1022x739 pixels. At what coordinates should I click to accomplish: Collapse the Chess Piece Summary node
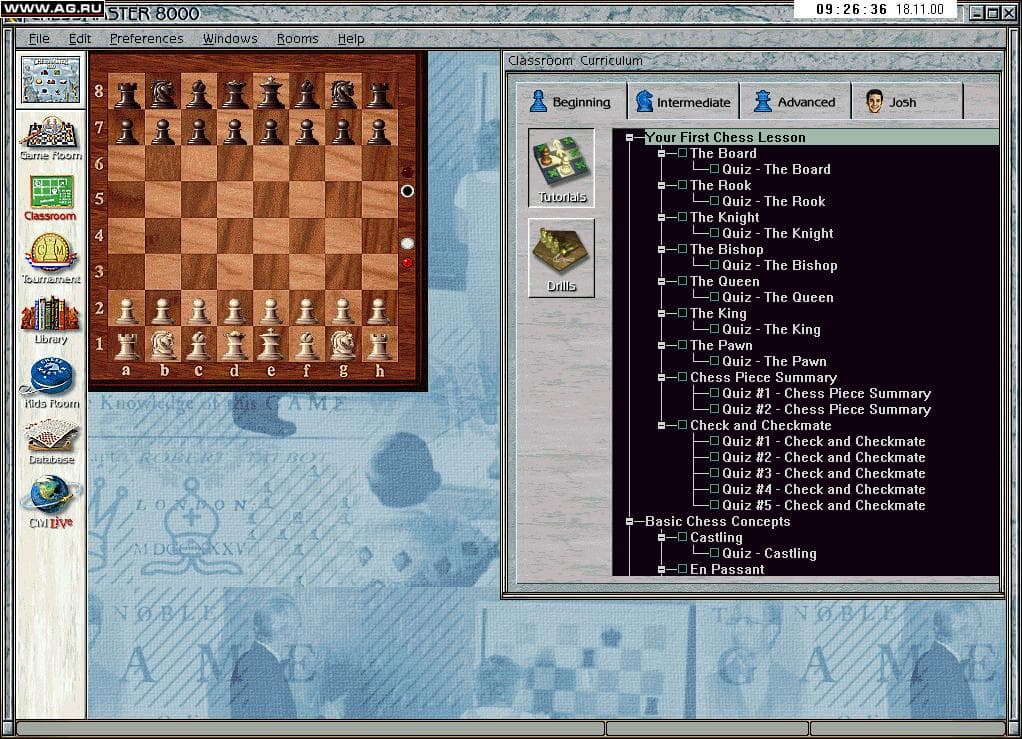[x=662, y=377]
